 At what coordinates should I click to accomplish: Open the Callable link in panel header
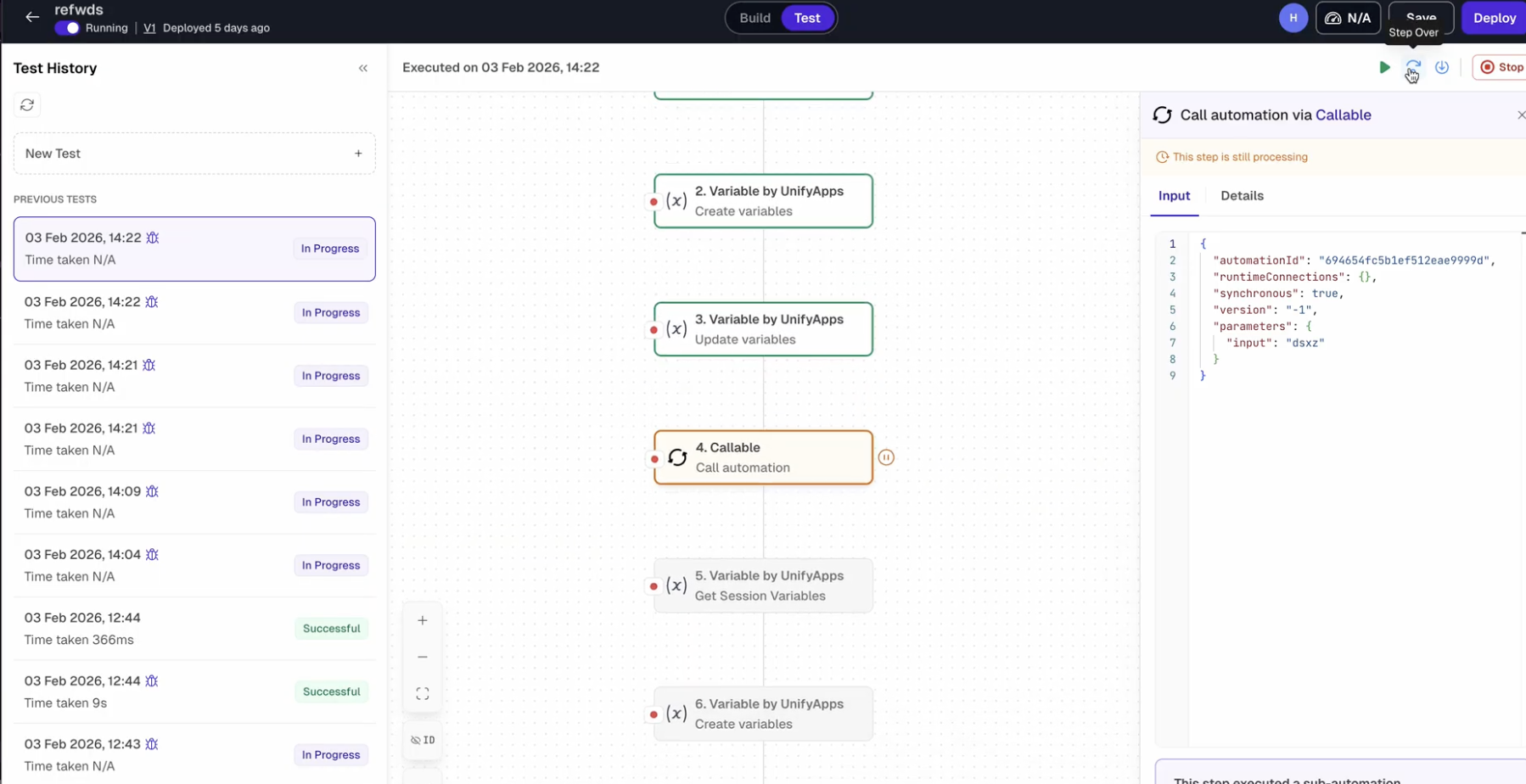pyautogui.click(x=1343, y=115)
